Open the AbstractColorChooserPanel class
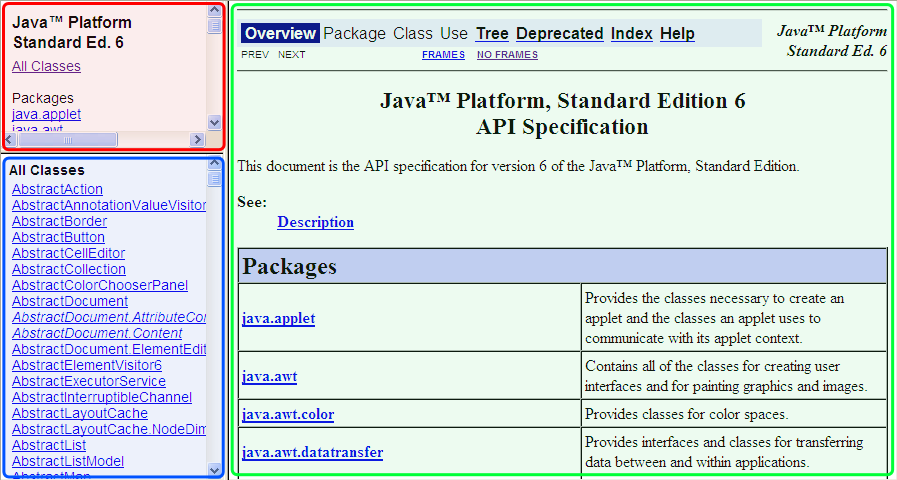 (x=100, y=285)
